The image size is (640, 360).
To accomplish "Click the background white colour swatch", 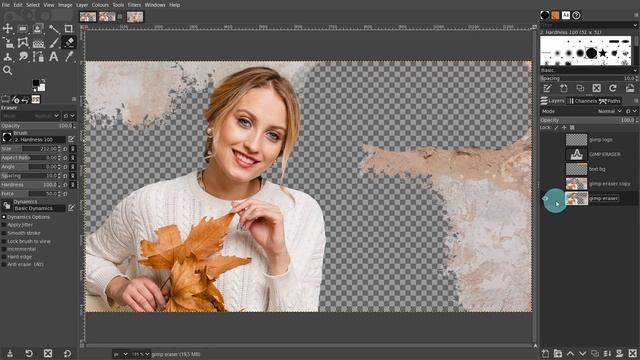I will tap(42, 87).
